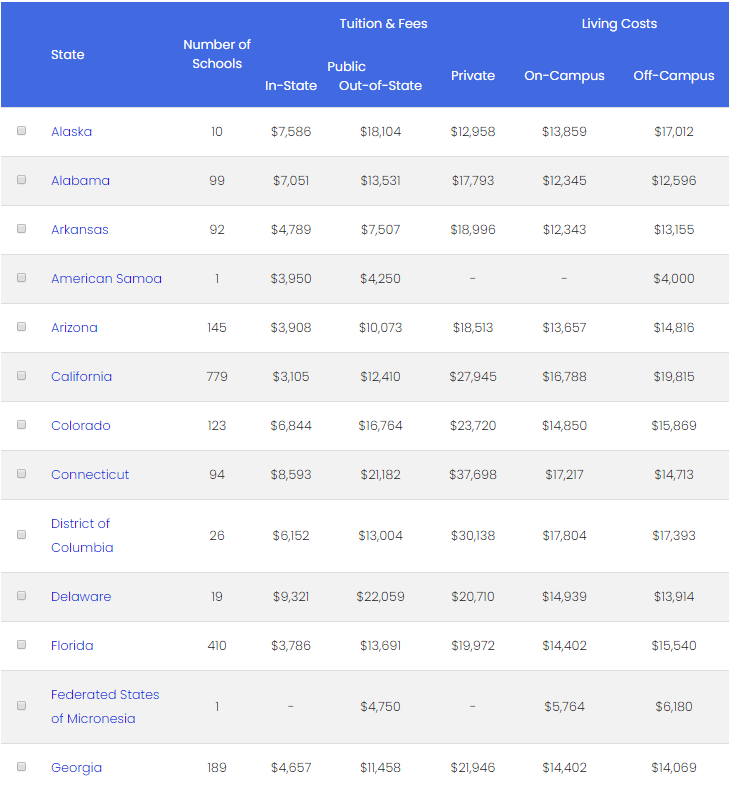Check the Alaska row checkbox
Viewport: 733px width, 791px height.
[x=21, y=131]
